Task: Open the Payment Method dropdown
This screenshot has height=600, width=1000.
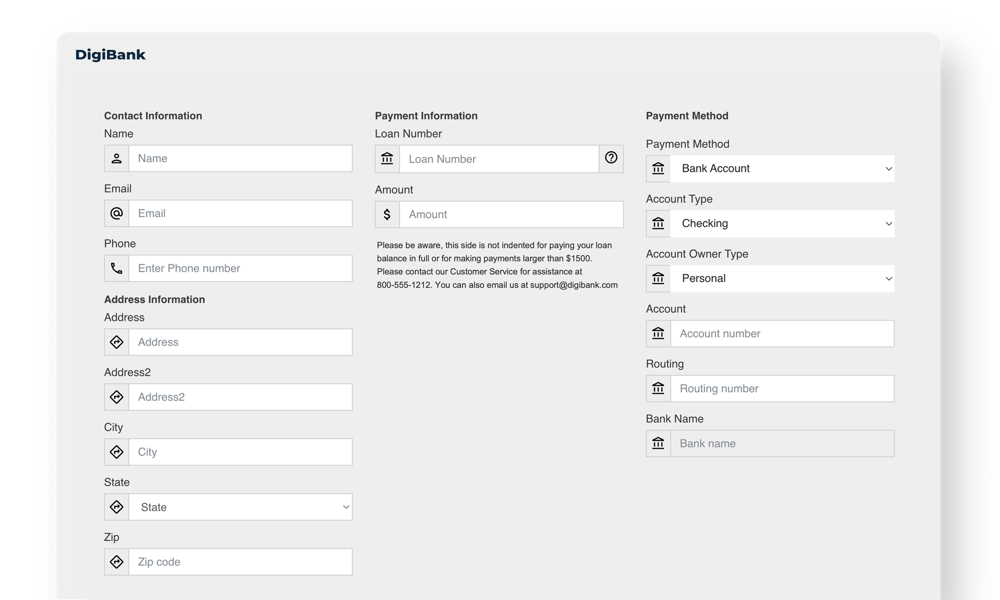Action: (x=782, y=168)
